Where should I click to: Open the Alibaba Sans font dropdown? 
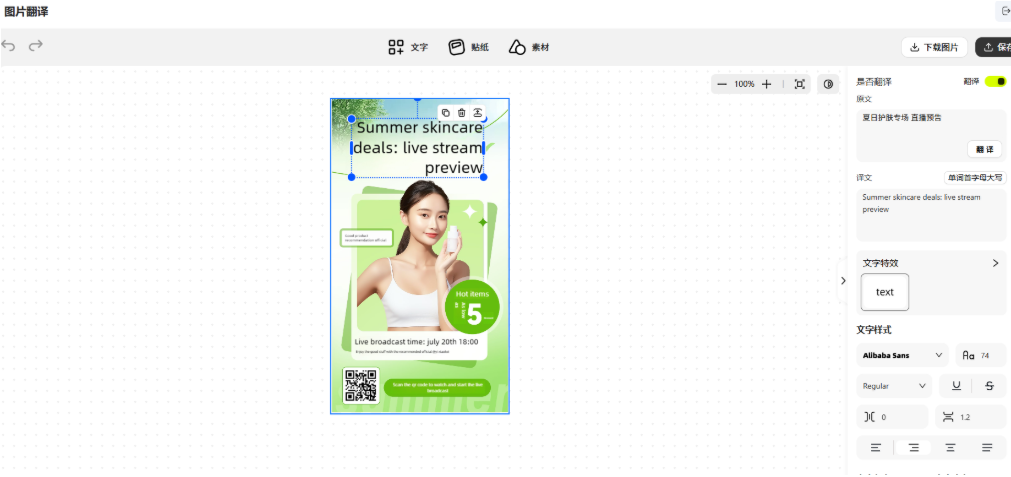click(902, 355)
